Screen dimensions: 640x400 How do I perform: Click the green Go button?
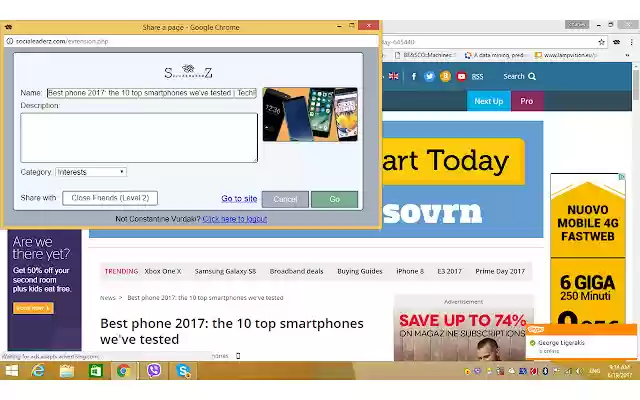click(x=334, y=199)
